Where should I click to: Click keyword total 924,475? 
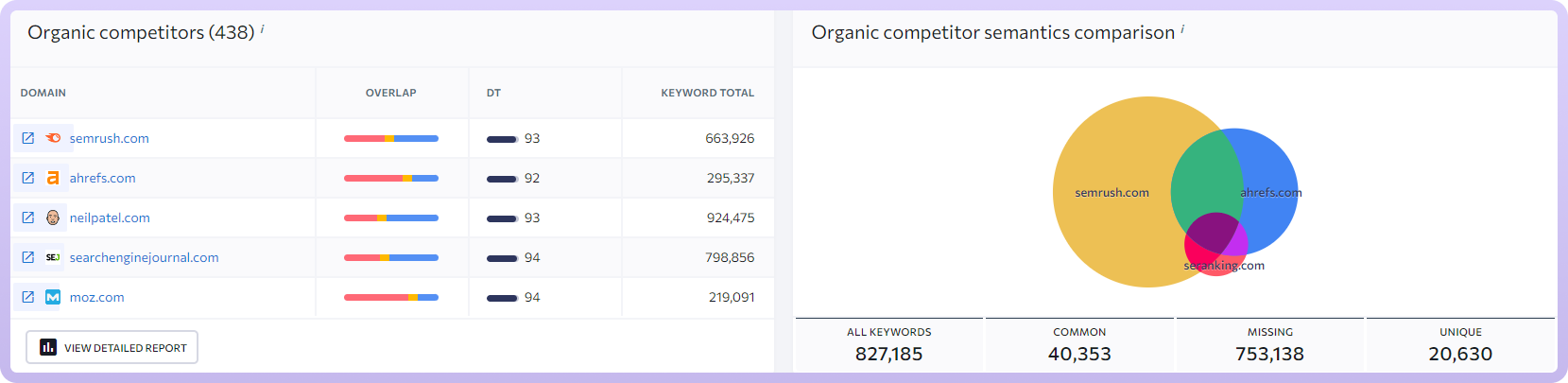[730, 218]
